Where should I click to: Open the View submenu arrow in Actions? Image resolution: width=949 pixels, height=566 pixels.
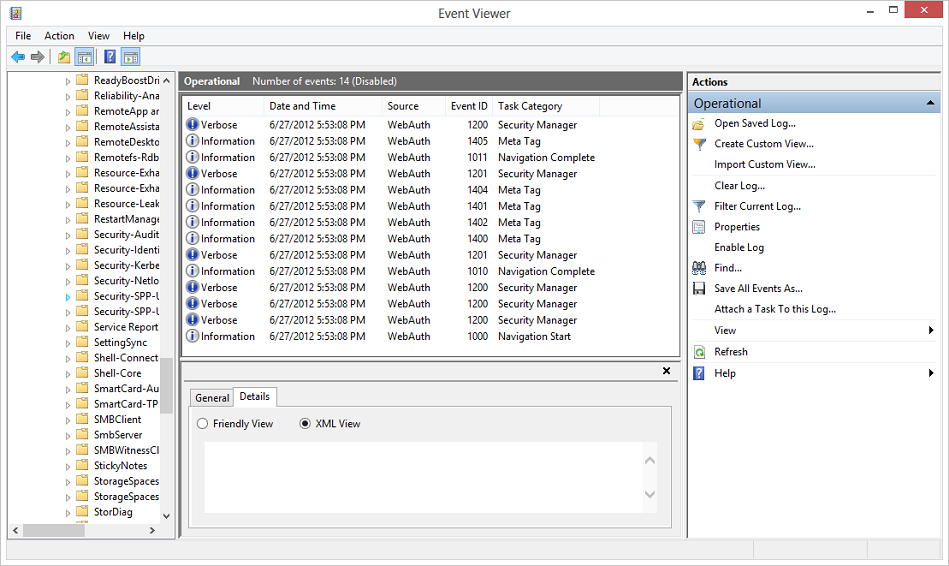[931, 330]
